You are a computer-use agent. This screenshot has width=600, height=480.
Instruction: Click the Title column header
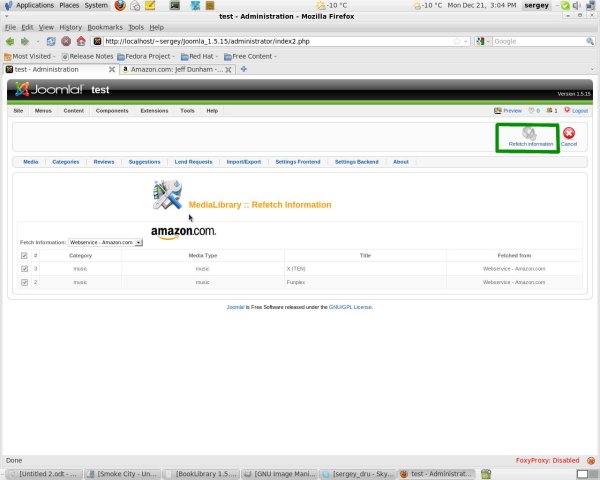(365, 255)
